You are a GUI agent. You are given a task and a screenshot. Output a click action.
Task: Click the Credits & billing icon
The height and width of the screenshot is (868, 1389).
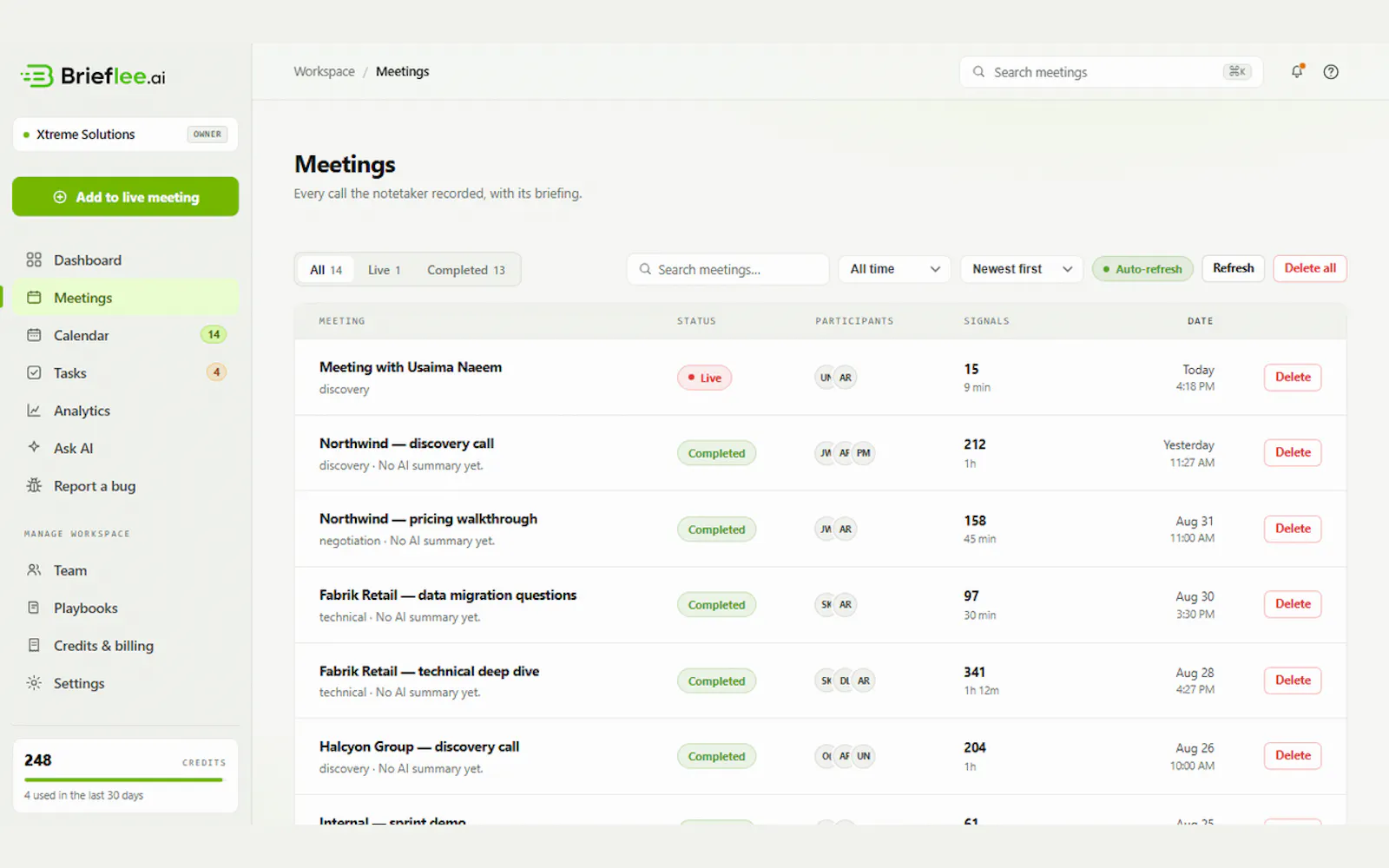point(34,645)
